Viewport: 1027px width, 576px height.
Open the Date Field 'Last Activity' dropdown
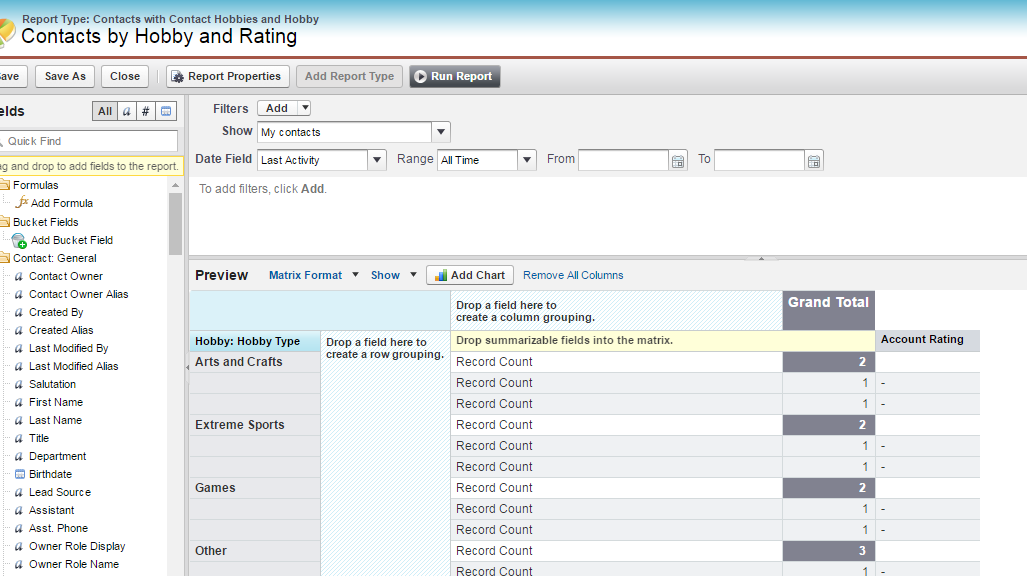click(x=376, y=160)
